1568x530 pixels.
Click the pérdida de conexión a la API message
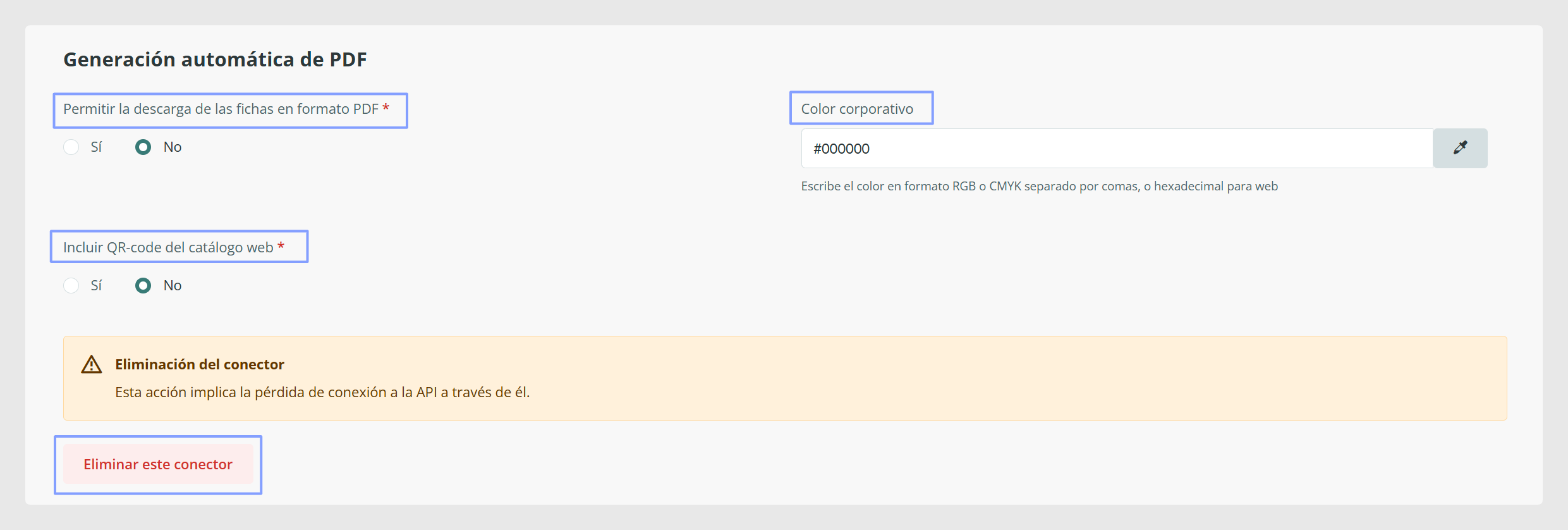(322, 392)
